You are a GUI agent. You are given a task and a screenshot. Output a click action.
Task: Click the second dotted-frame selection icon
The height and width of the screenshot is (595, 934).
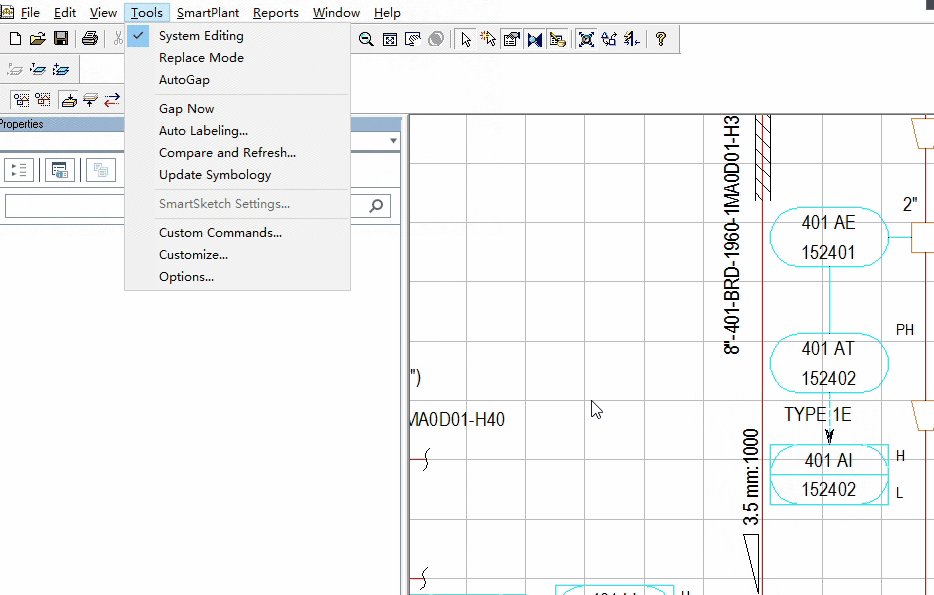pos(43,99)
